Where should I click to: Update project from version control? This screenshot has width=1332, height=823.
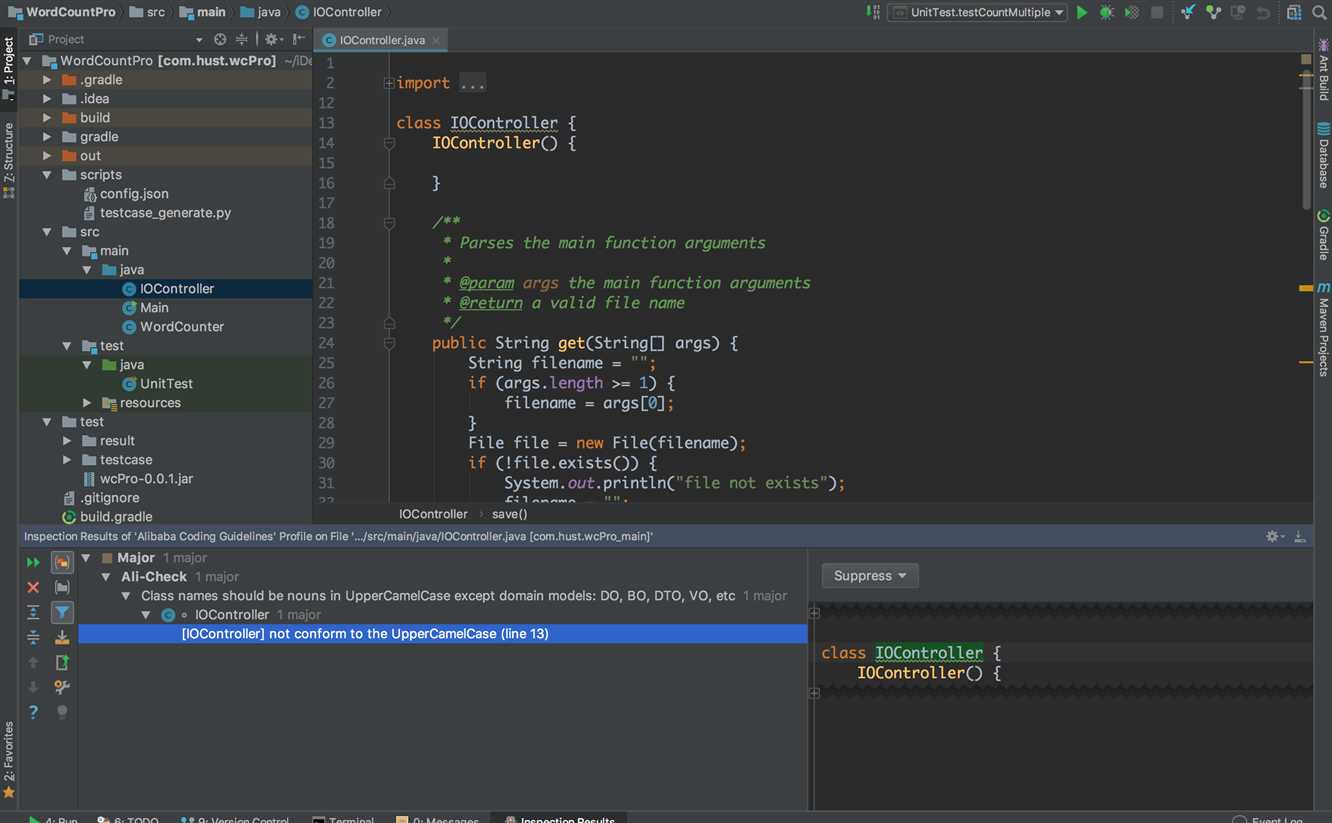1188,12
